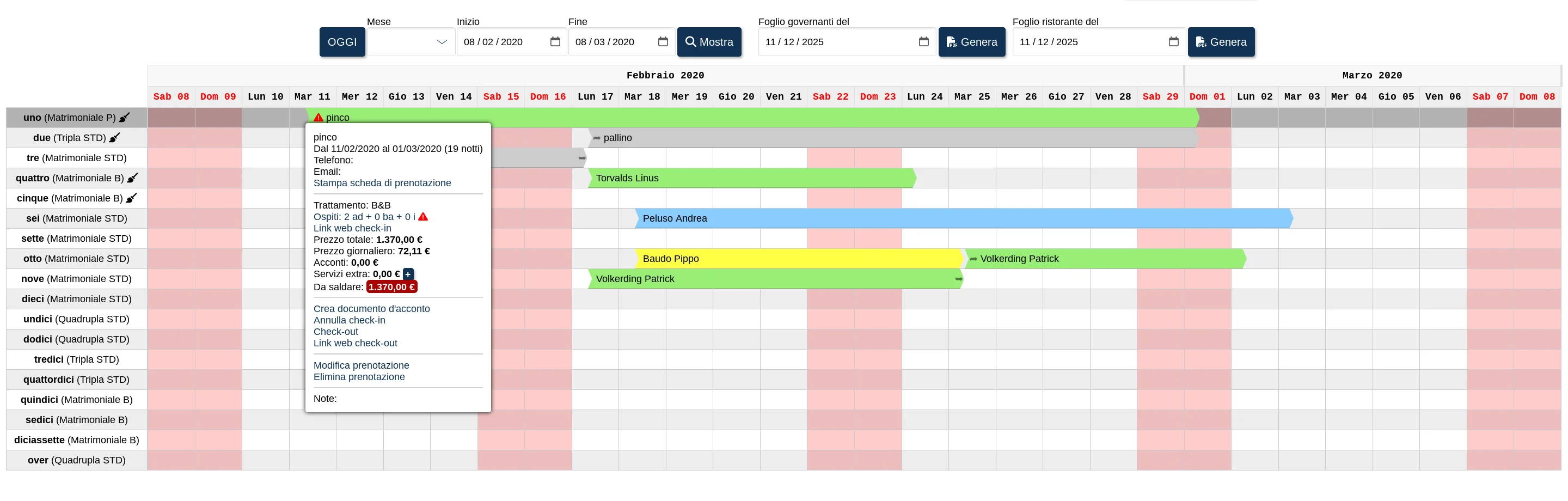Click the calendar icon in the Inizio field
1568x501 pixels.
point(555,41)
